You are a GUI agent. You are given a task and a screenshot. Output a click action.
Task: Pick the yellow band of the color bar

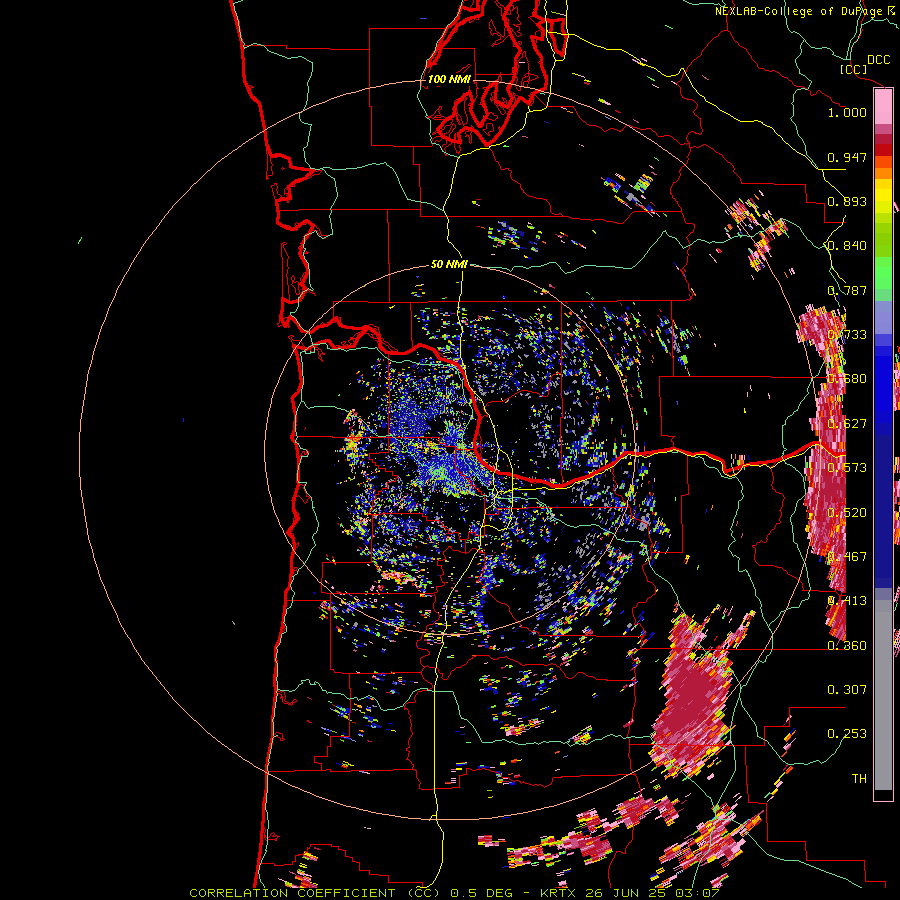point(883,197)
